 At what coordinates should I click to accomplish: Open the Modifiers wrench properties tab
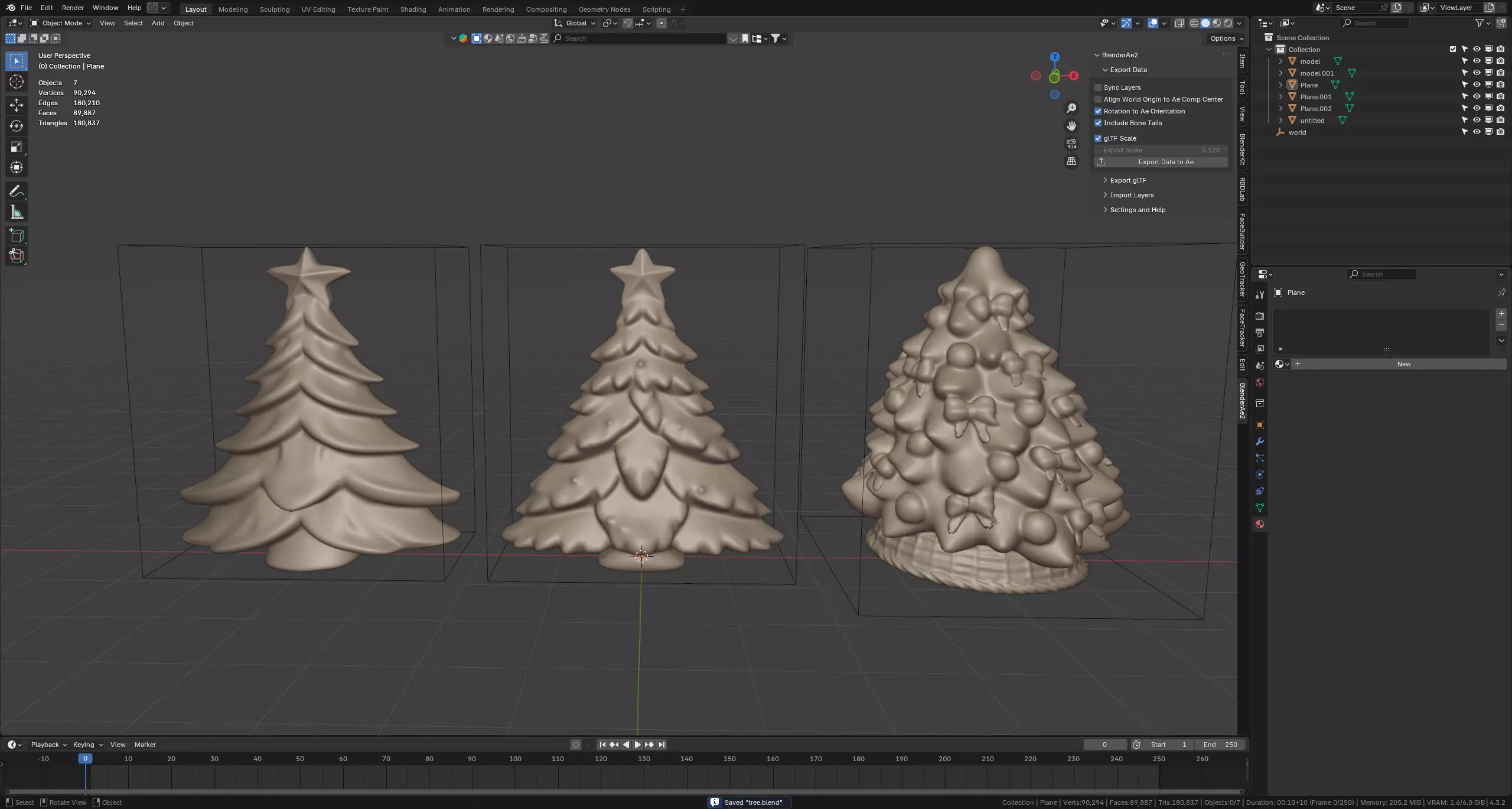pyautogui.click(x=1260, y=441)
